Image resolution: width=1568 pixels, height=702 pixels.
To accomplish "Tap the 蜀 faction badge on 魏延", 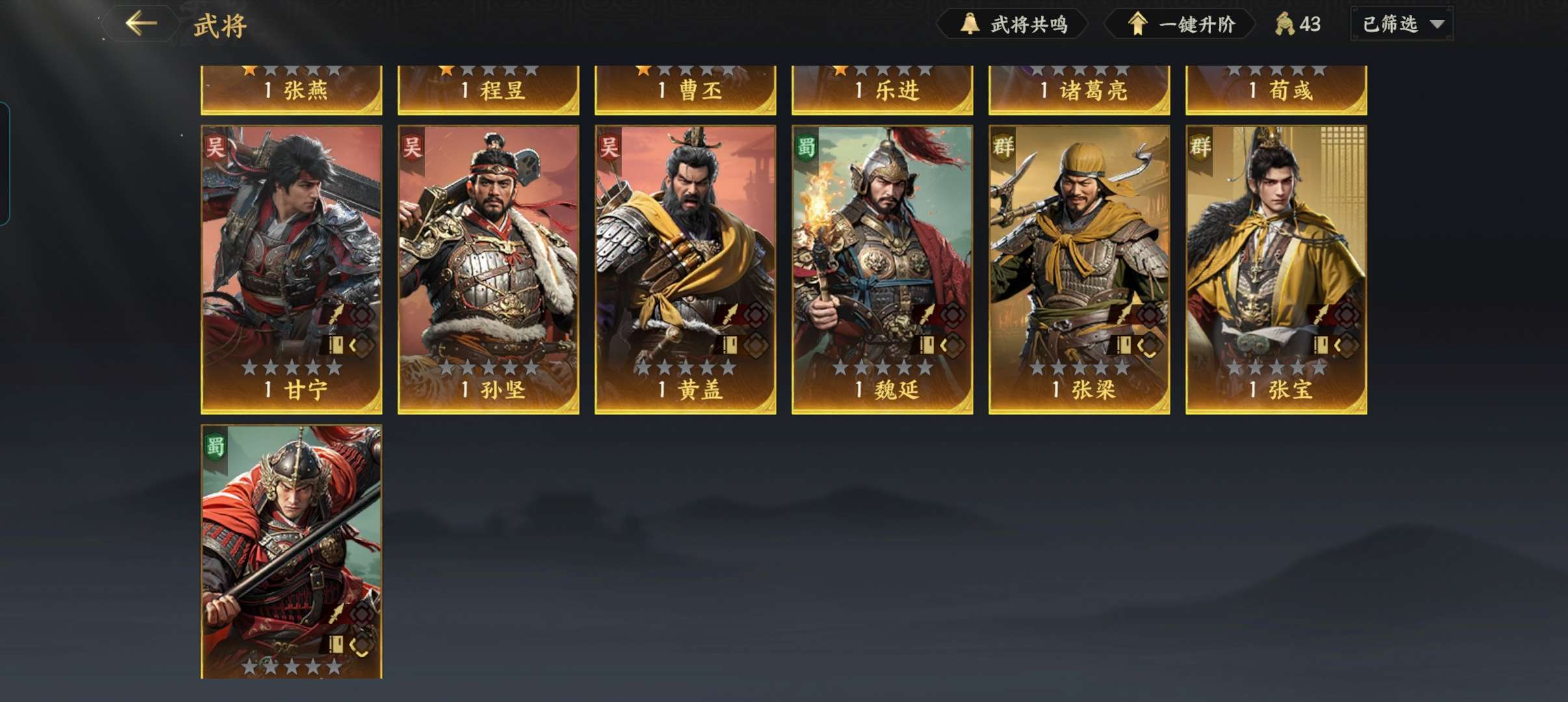I will [806, 147].
